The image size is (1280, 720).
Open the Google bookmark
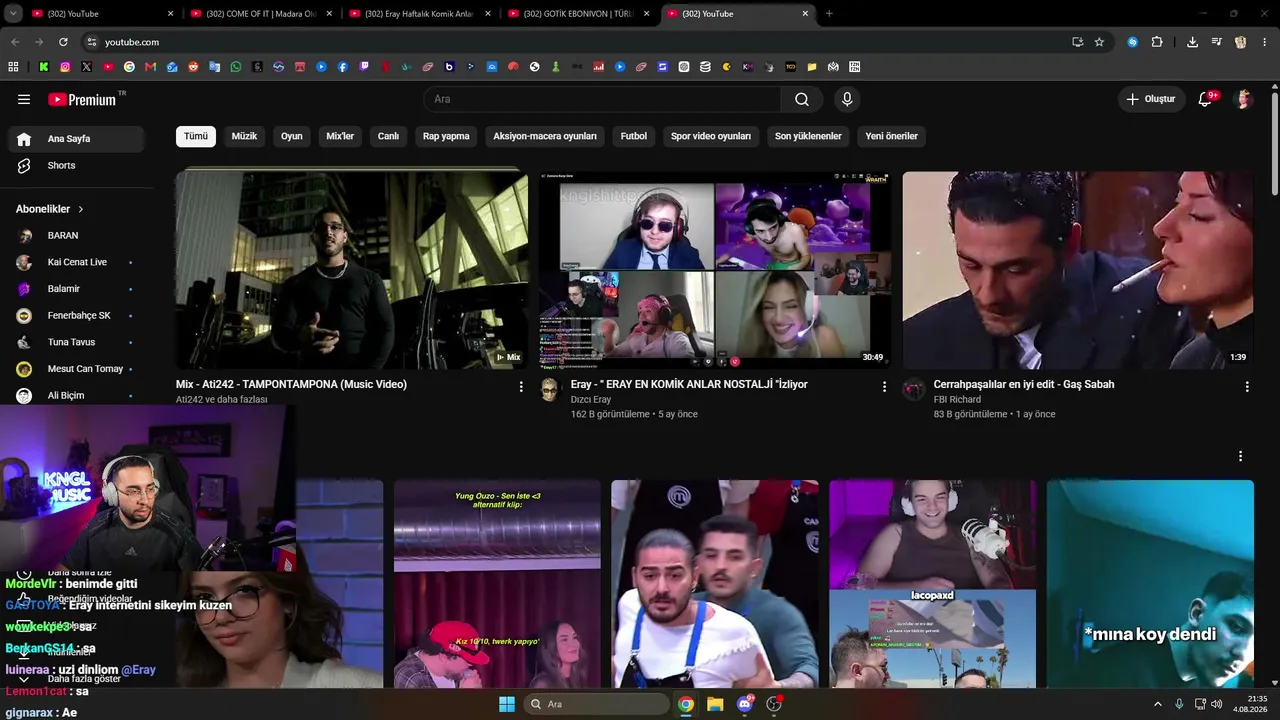pyautogui.click(x=129, y=67)
